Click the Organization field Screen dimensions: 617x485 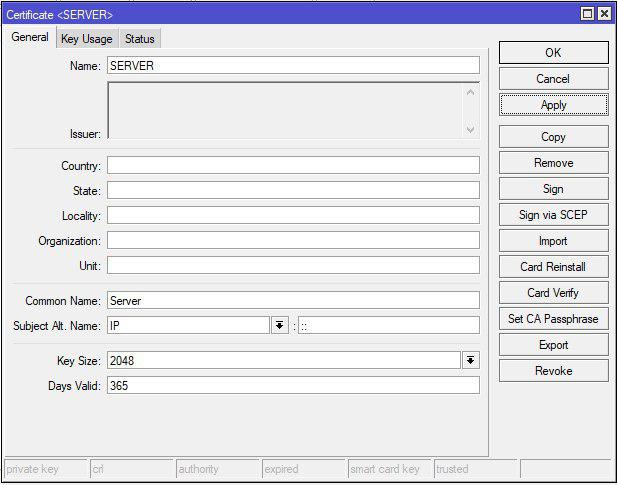point(293,240)
